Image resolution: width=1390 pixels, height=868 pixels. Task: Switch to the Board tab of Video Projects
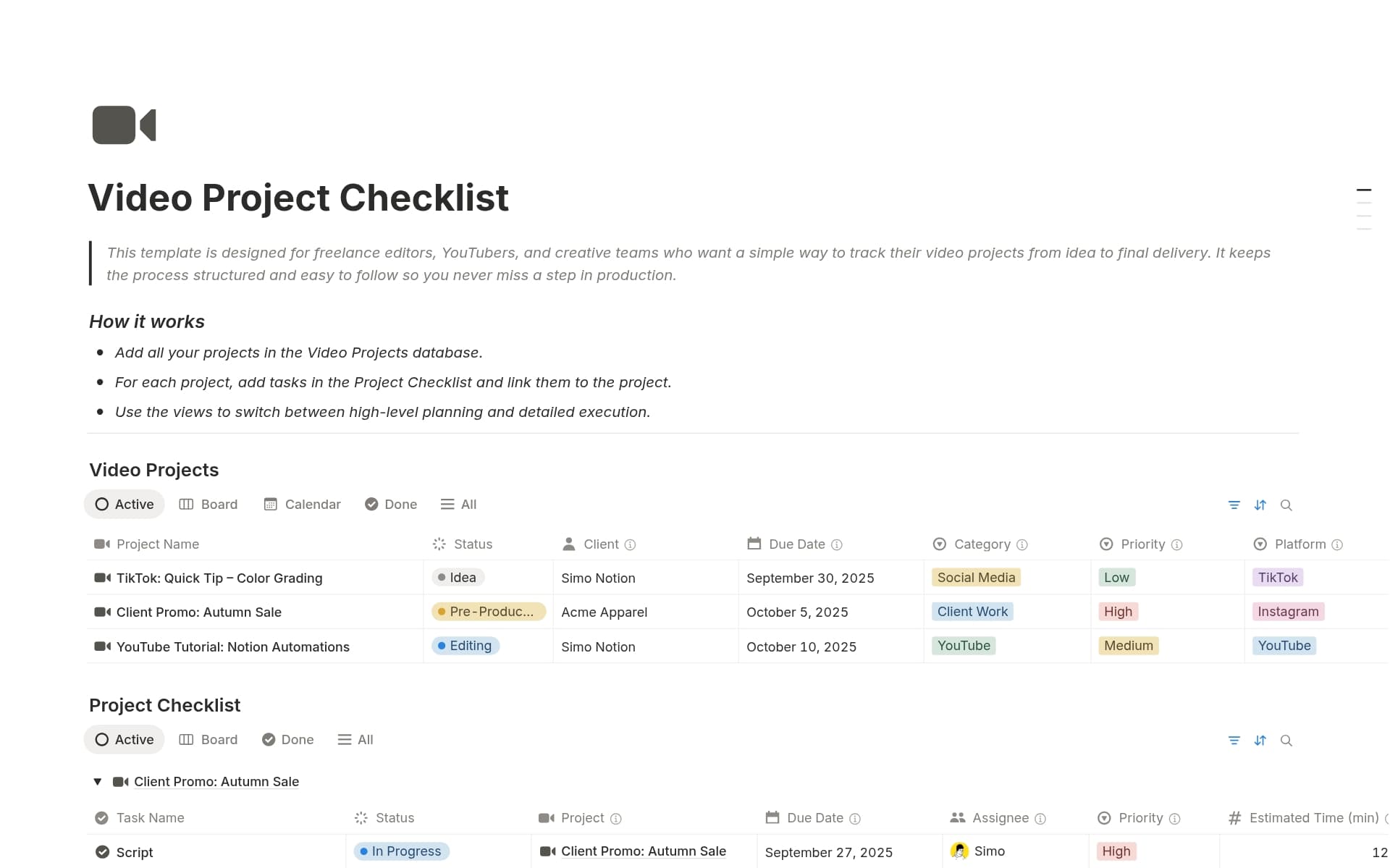pos(208,504)
